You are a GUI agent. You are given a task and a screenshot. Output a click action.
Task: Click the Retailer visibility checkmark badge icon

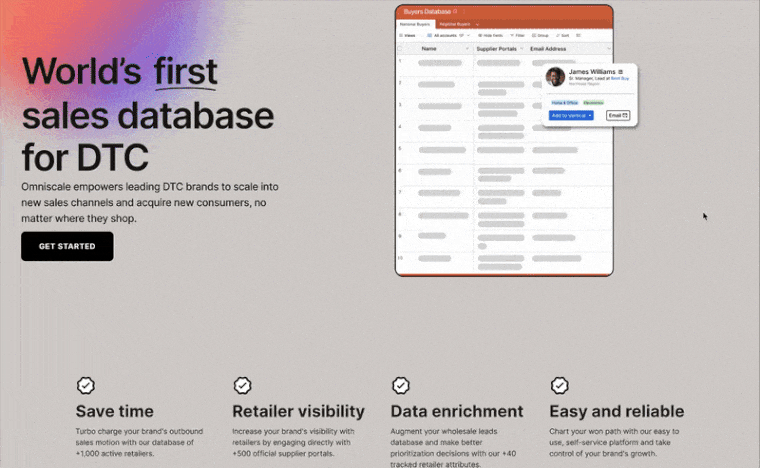(242, 386)
